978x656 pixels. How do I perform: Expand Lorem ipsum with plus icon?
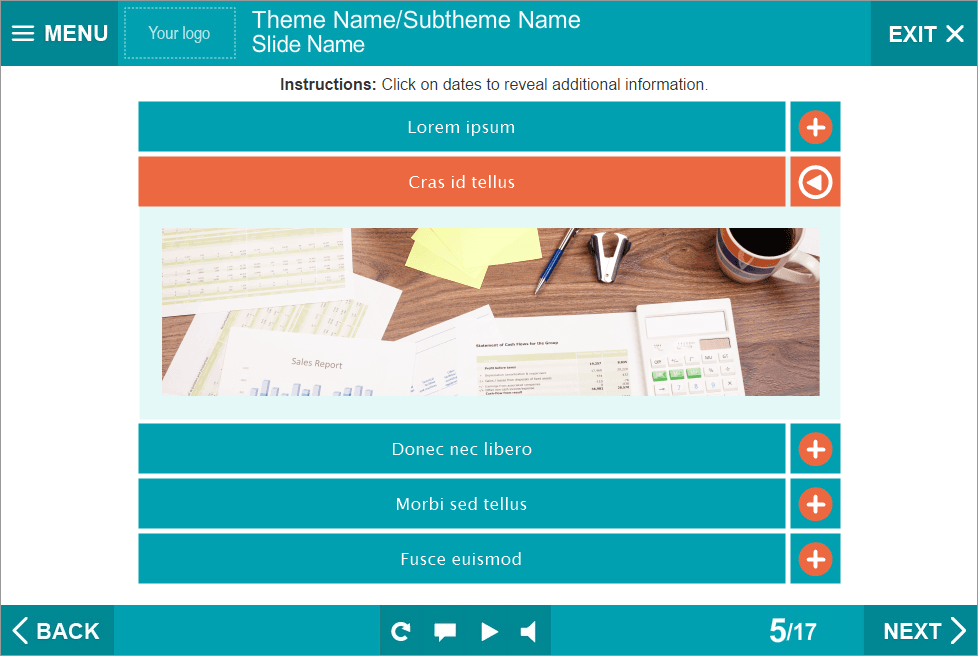tap(815, 127)
